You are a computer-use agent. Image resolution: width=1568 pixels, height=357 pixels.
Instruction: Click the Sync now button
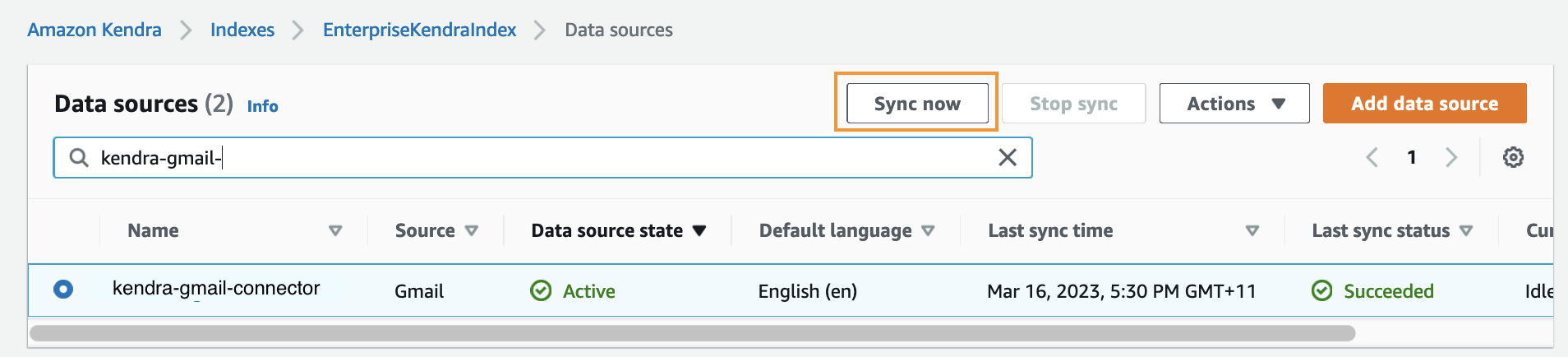click(x=917, y=104)
